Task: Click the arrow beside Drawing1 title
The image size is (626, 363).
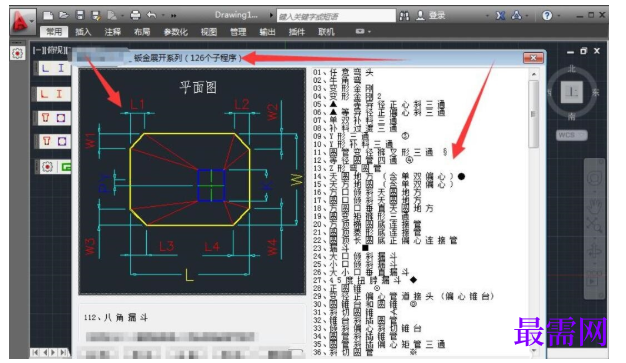Action: pyautogui.click(x=271, y=16)
